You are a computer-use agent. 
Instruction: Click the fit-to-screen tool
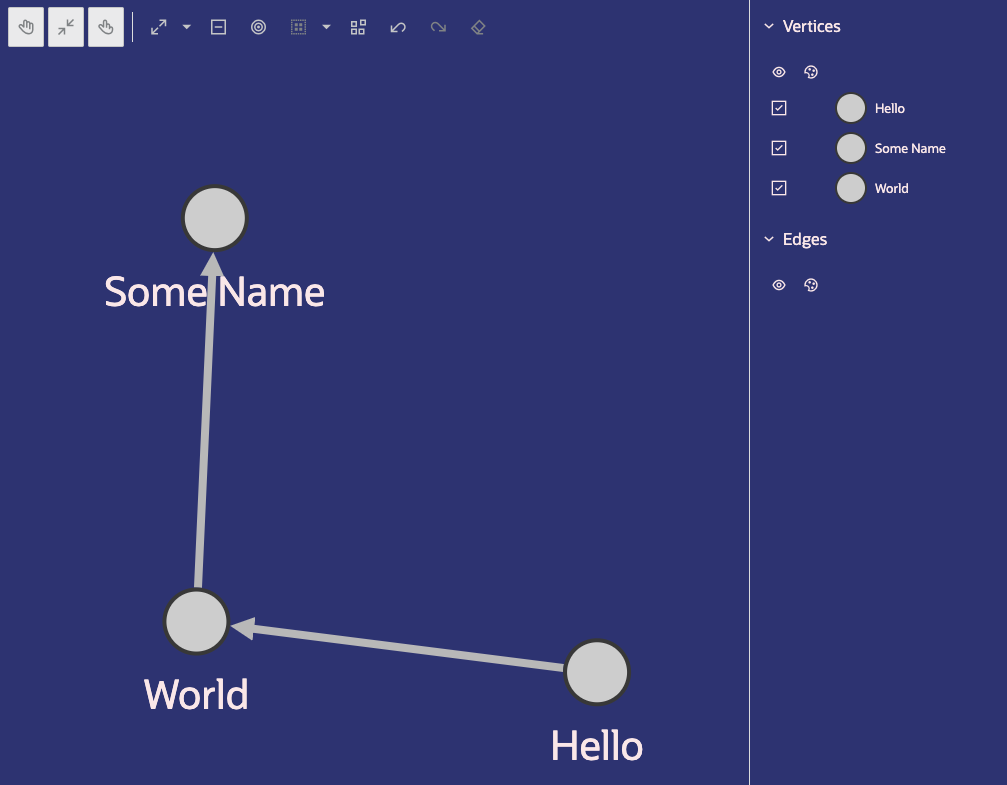65,27
